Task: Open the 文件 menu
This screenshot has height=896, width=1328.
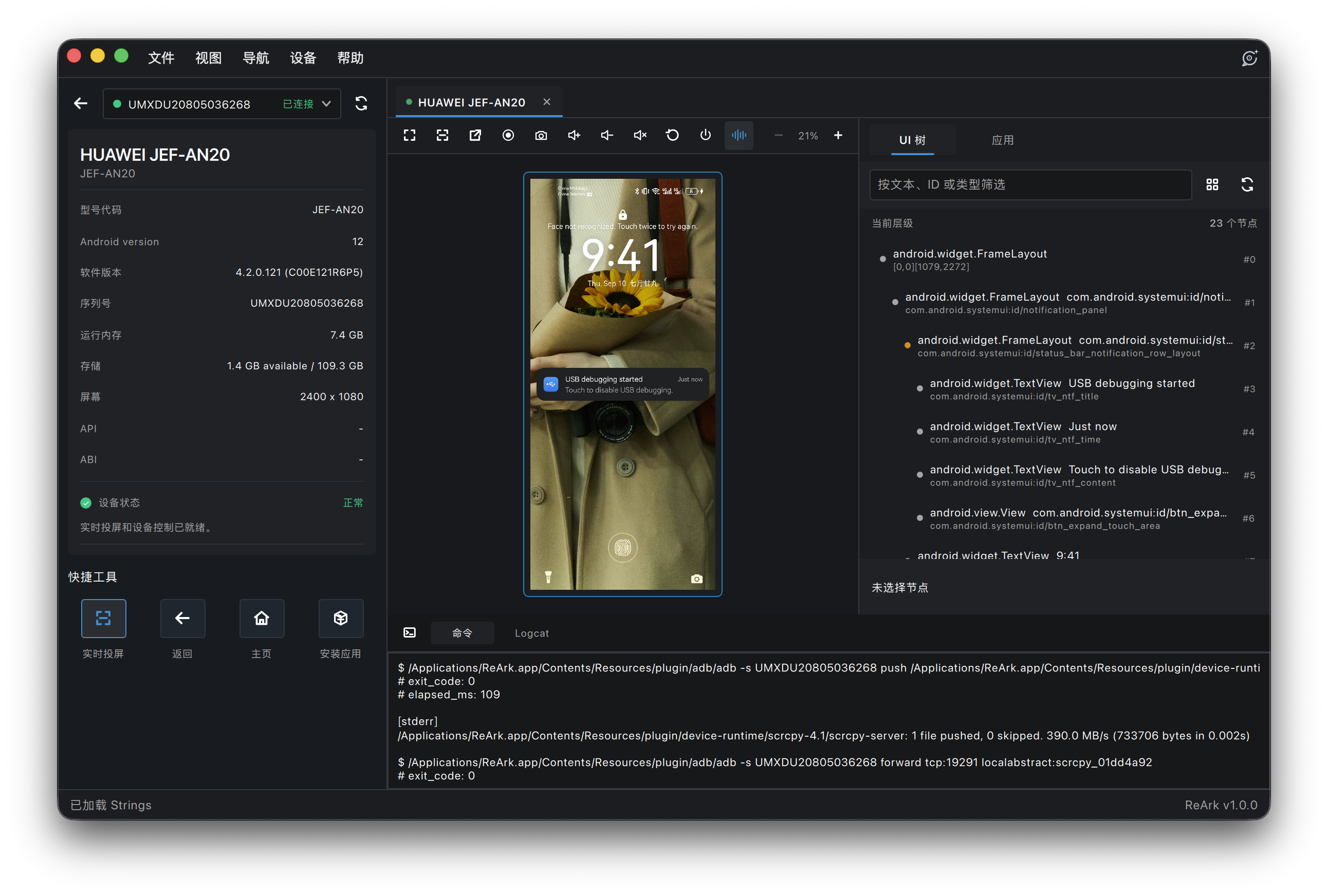Action: [161, 58]
